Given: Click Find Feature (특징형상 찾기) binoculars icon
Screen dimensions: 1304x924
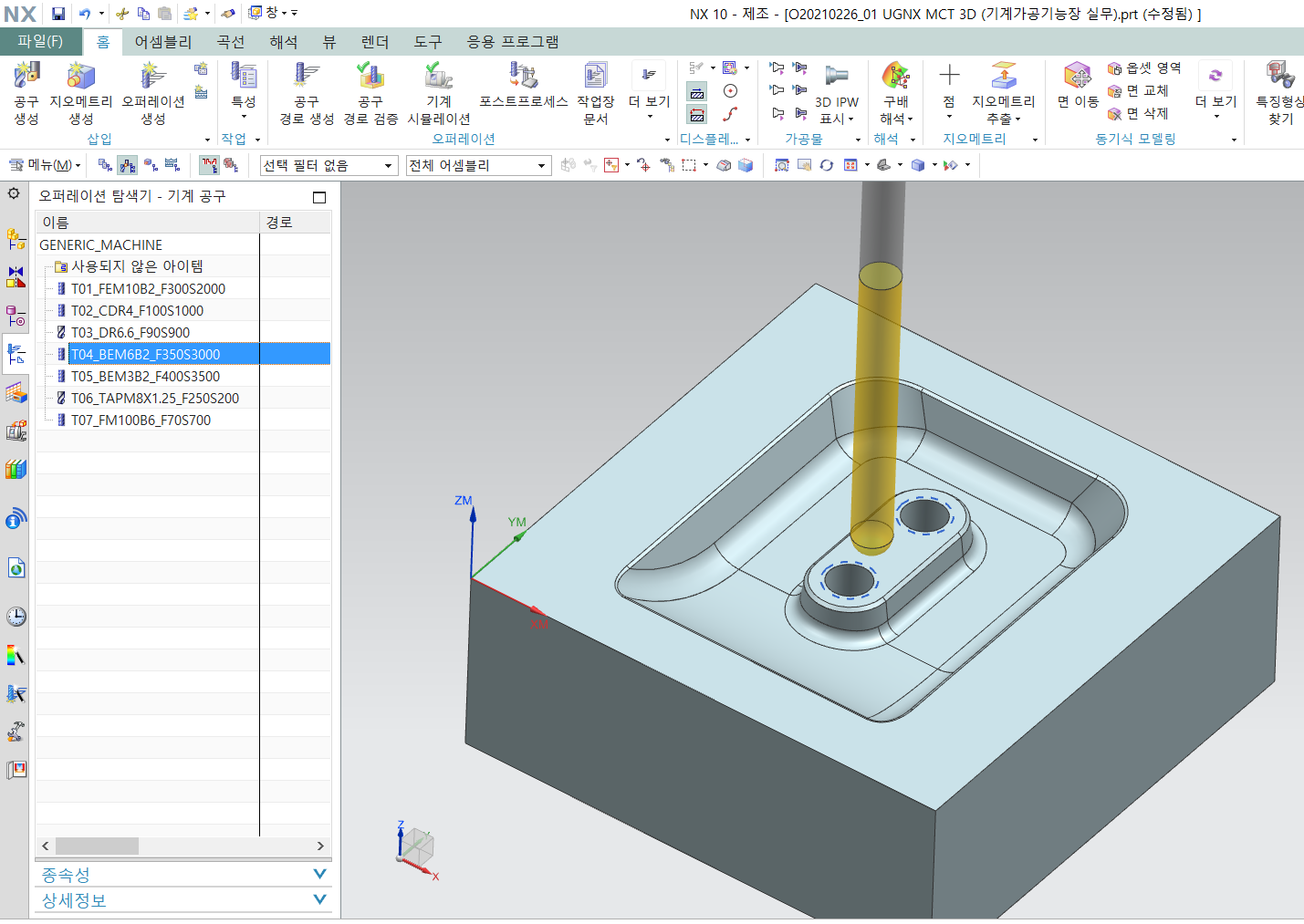Looking at the screenshot, I should [x=1279, y=93].
